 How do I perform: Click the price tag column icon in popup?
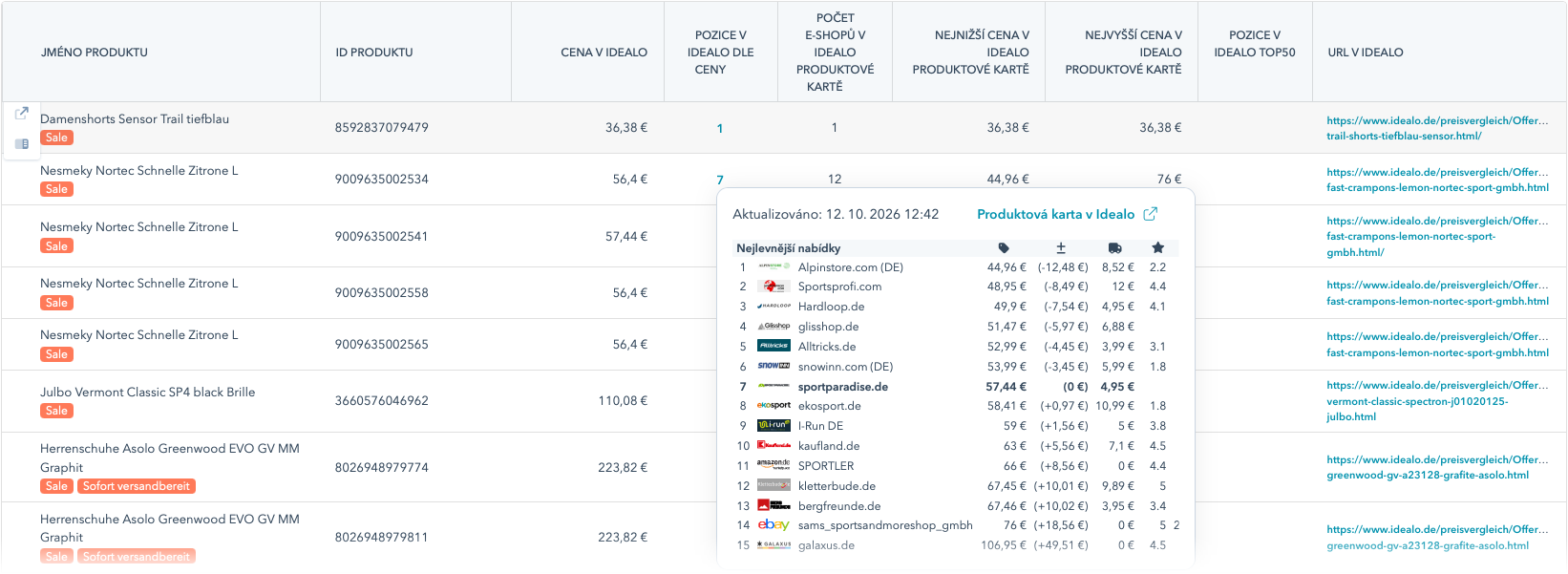click(x=1004, y=248)
